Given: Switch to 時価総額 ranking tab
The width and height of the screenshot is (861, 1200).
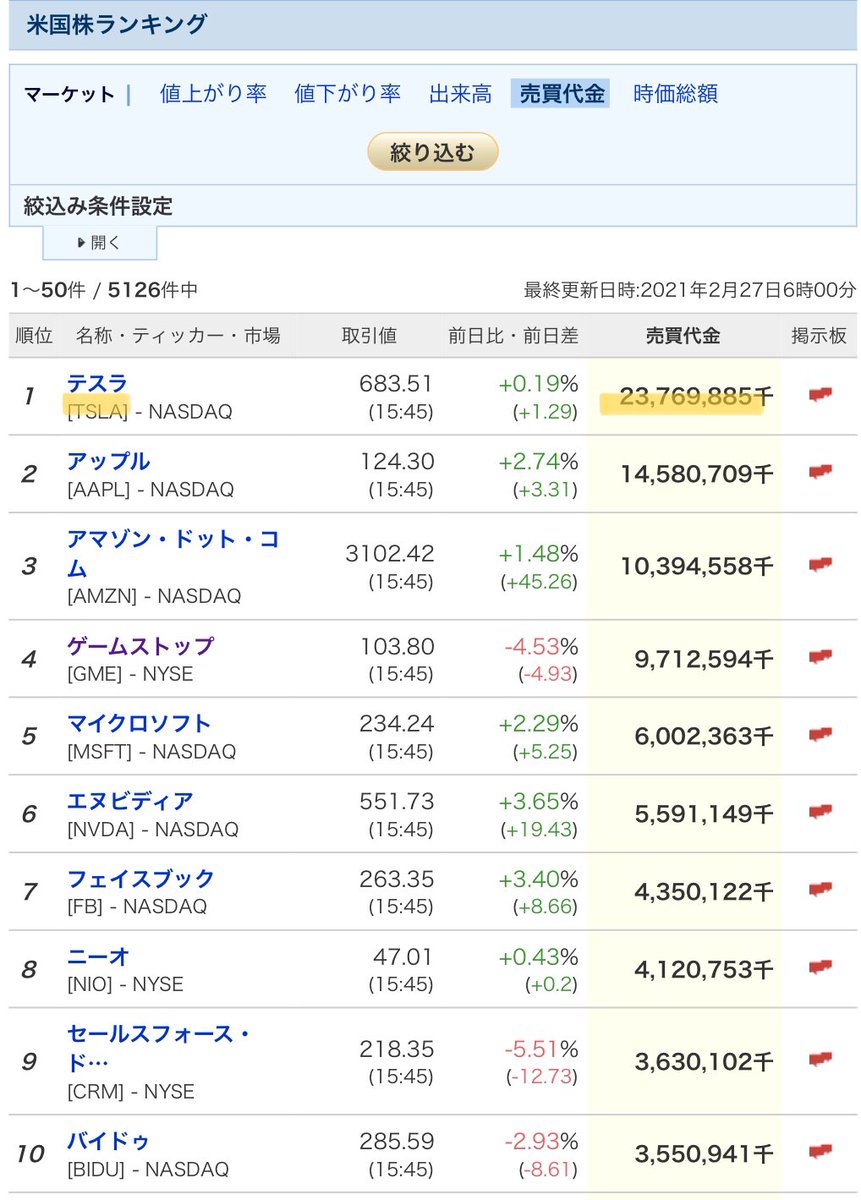Looking at the screenshot, I should coord(676,94).
